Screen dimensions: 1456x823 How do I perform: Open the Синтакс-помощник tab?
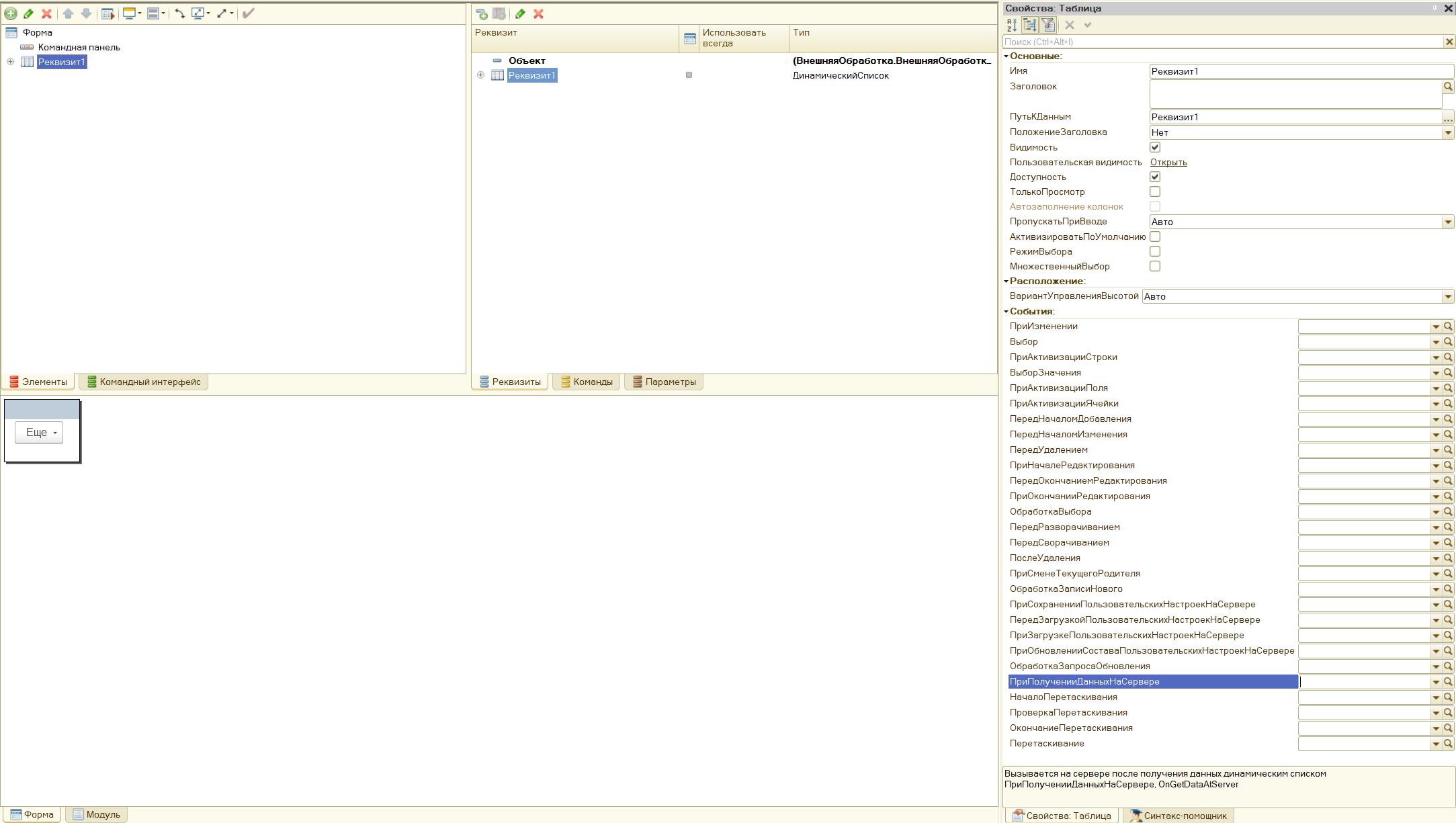coord(1179,816)
